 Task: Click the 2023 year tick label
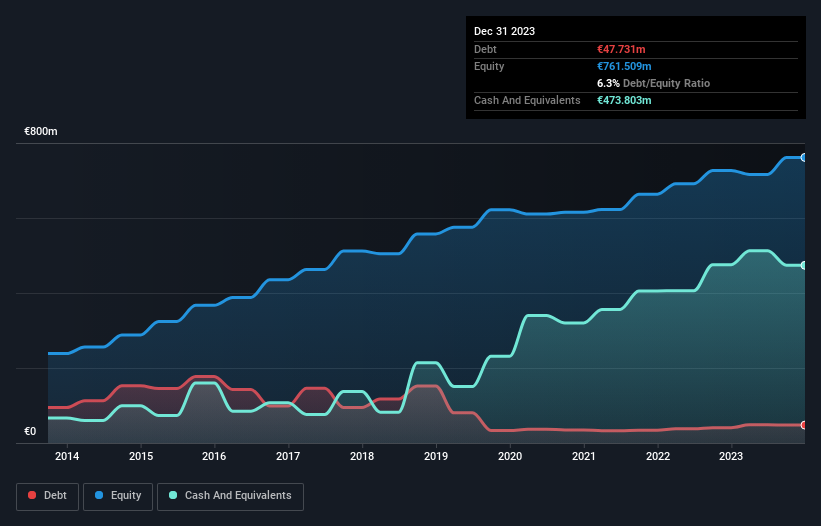tap(731, 456)
